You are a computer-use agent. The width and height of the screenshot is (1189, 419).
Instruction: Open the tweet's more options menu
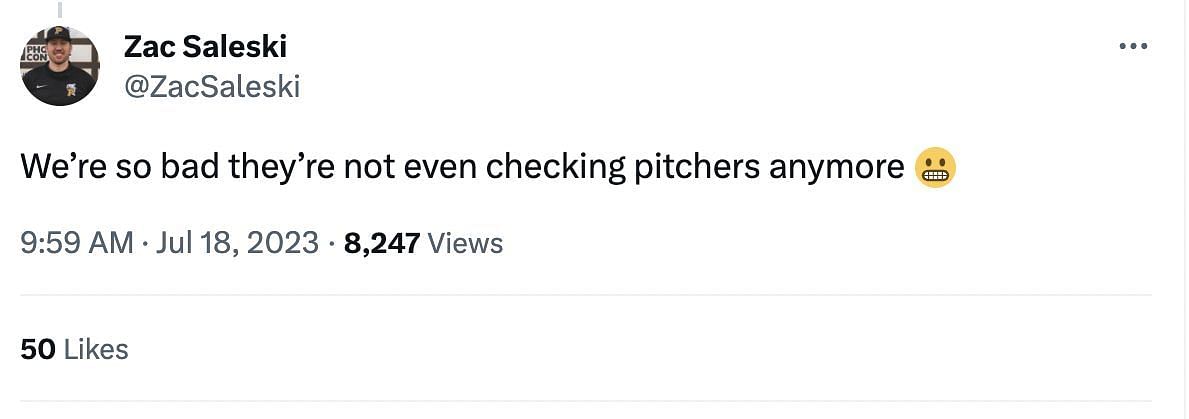1134,47
